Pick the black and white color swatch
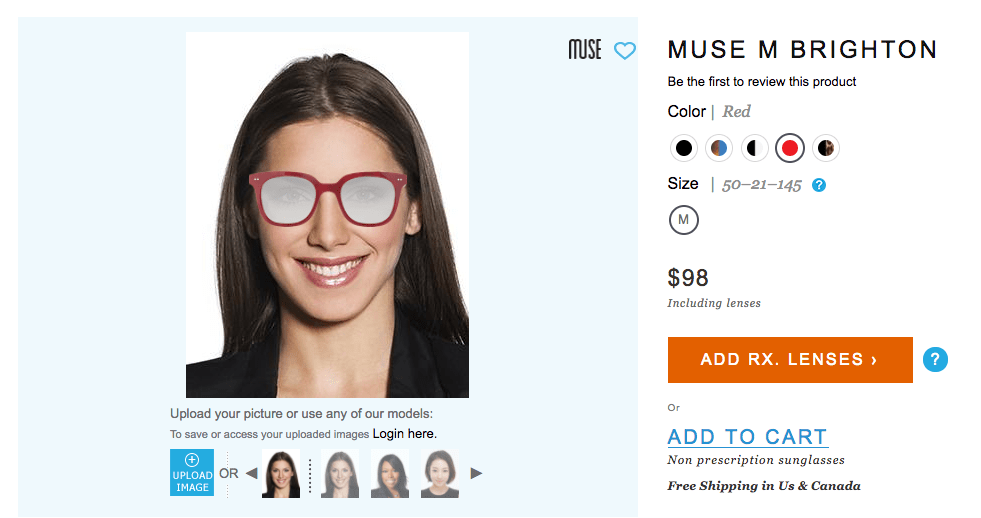This screenshot has width=981, height=518. click(x=754, y=148)
